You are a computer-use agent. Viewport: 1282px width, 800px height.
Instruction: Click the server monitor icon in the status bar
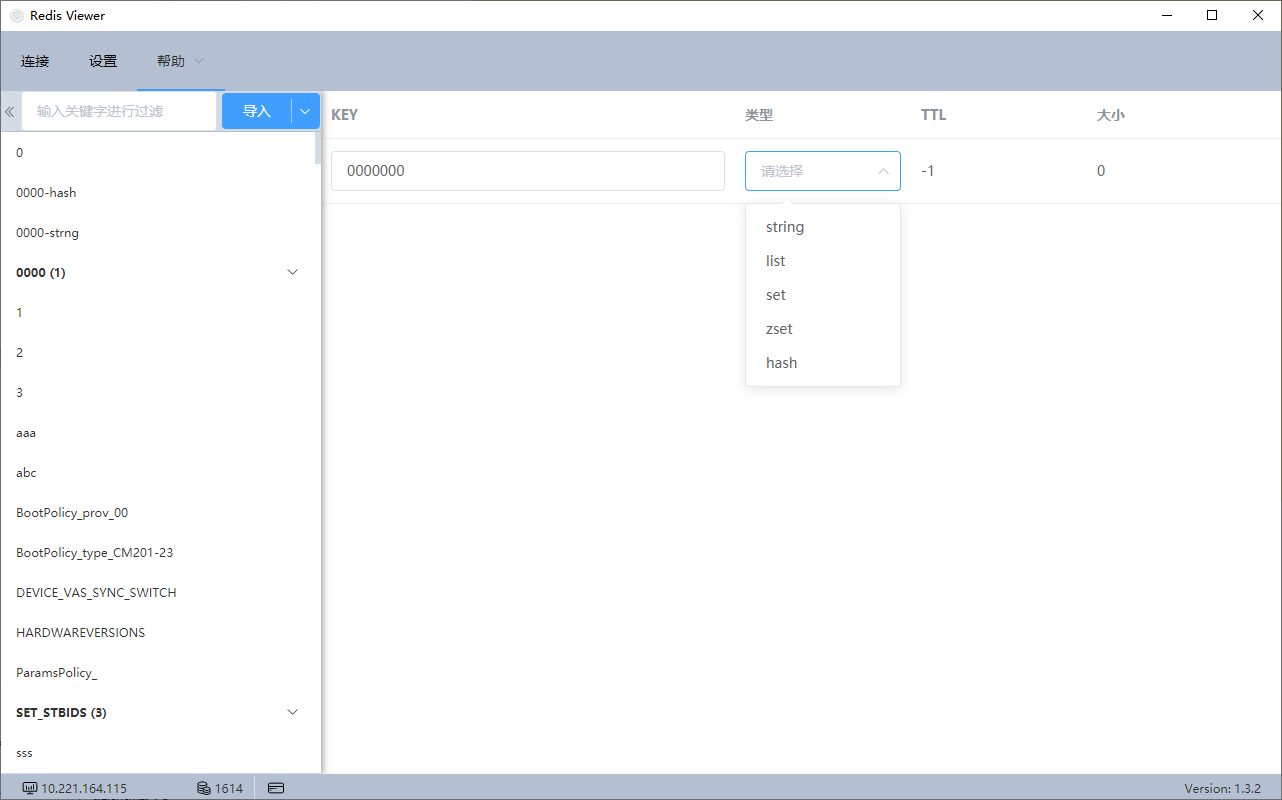(30, 788)
